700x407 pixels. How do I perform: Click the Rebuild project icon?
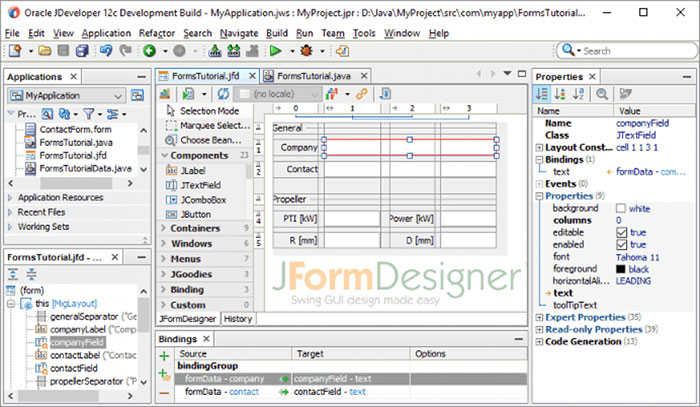(233, 51)
